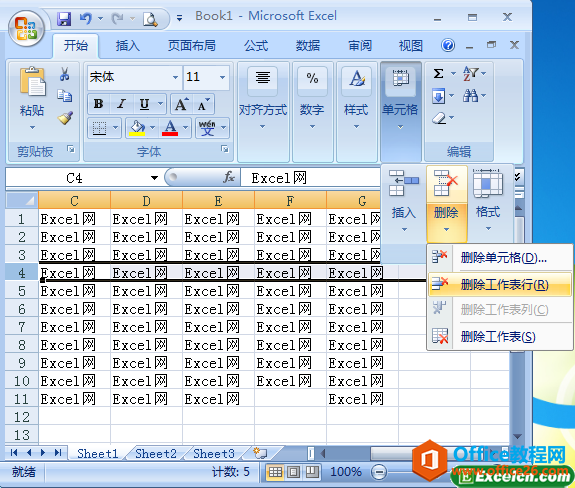This screenshot has width=575, height=488.
Task: Open Excel Help question mark
Action: (448, 45)
